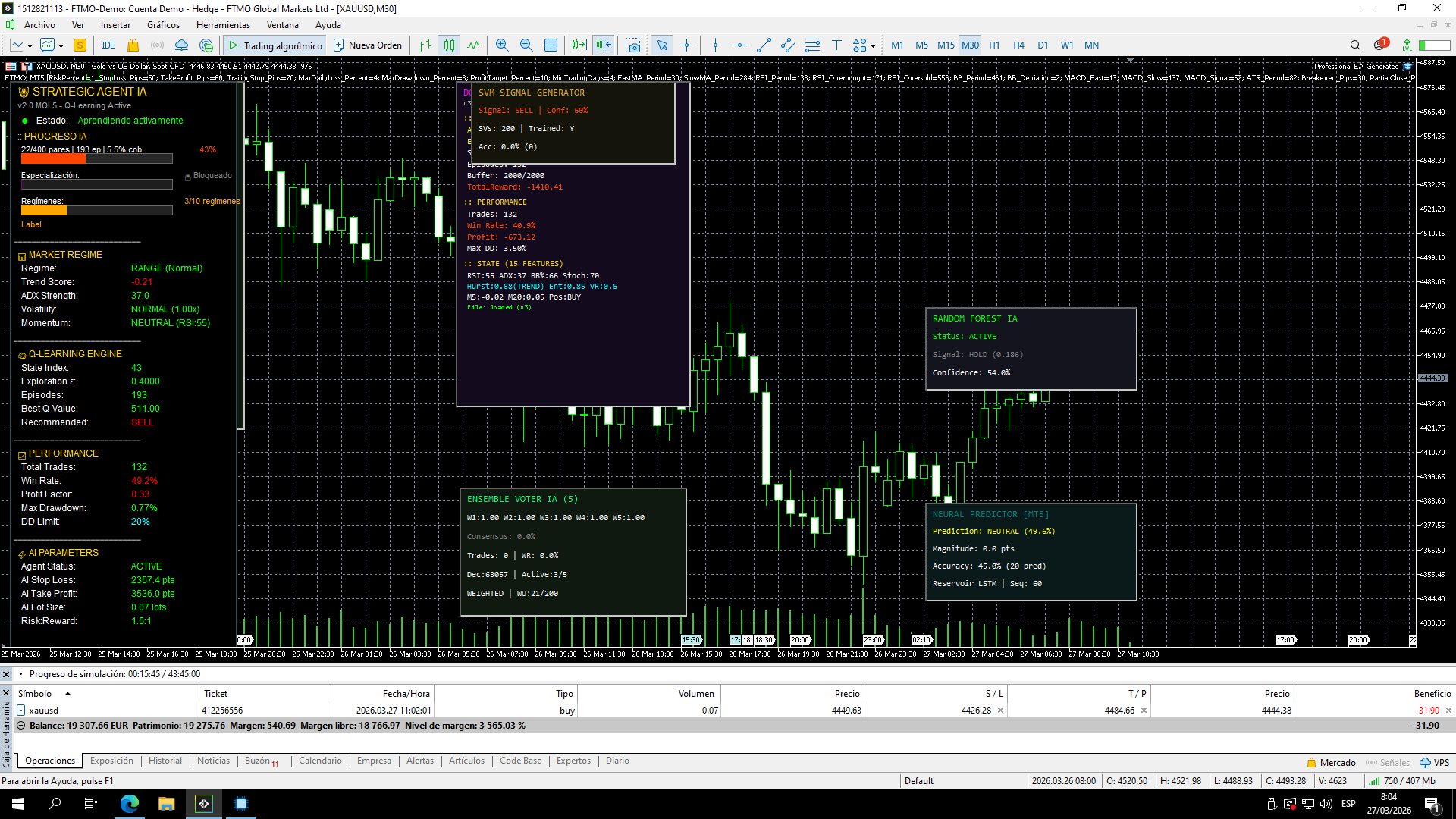Click the simulation progress bar
Image resolution: width=1456 pixels, height=819 pixels.
(x=114, y=674)
